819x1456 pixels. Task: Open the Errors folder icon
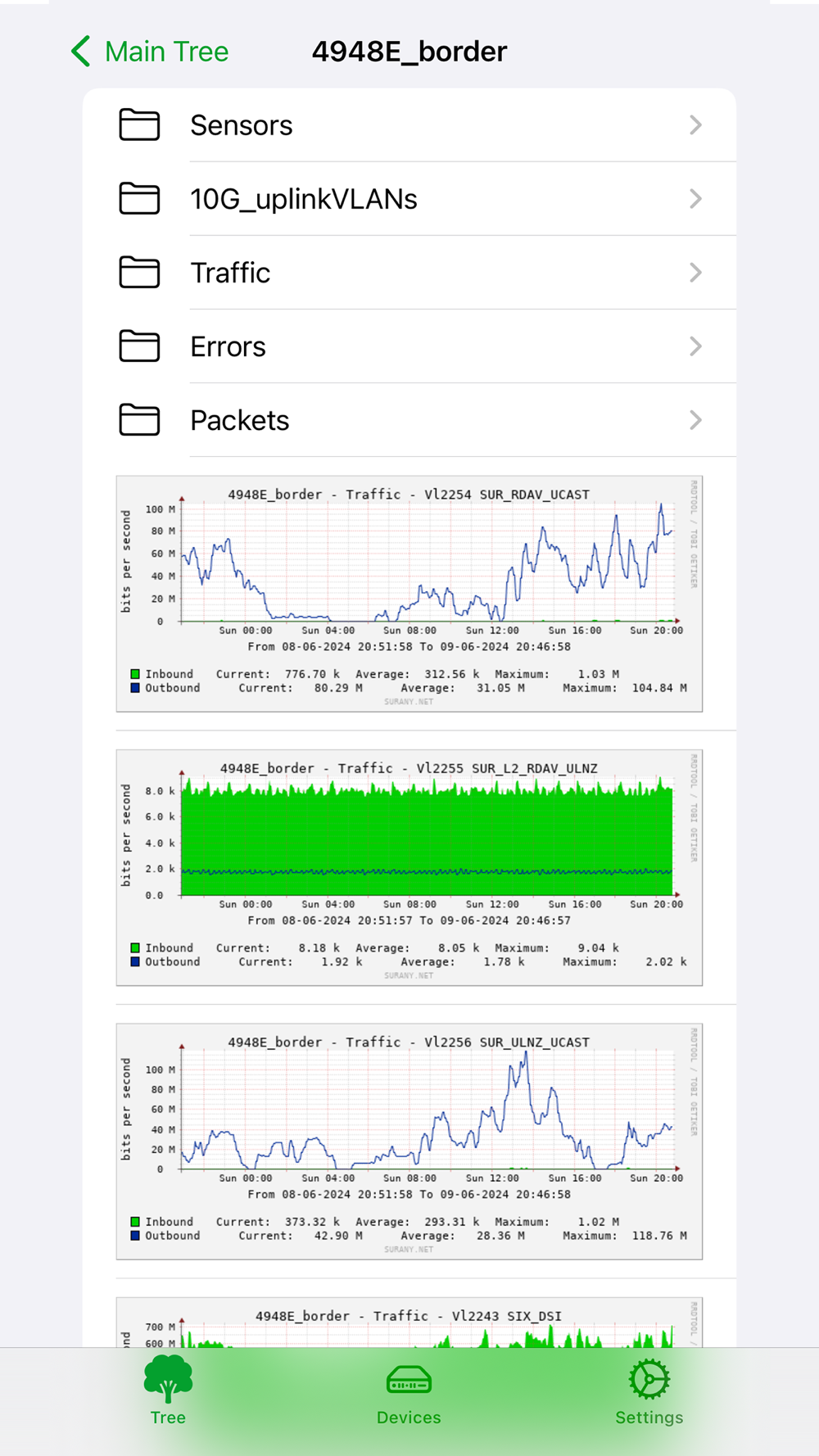(x=139, y=346)
